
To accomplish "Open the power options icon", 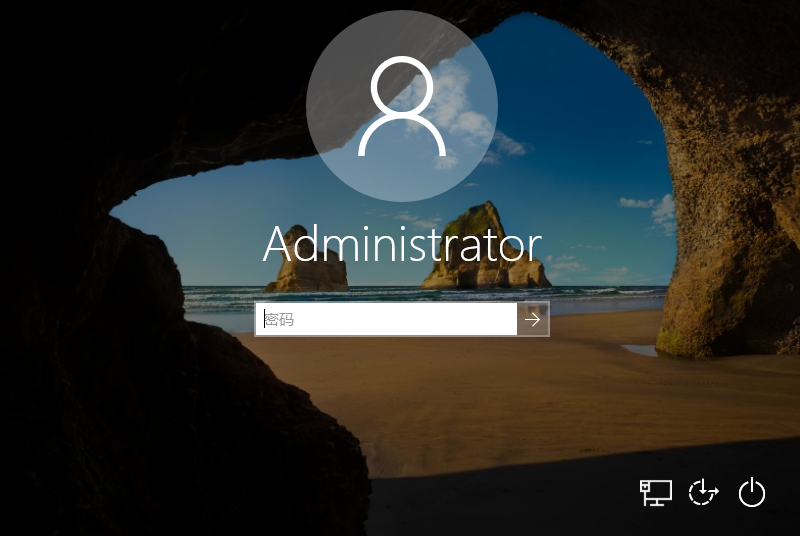I will pos(752,493).
